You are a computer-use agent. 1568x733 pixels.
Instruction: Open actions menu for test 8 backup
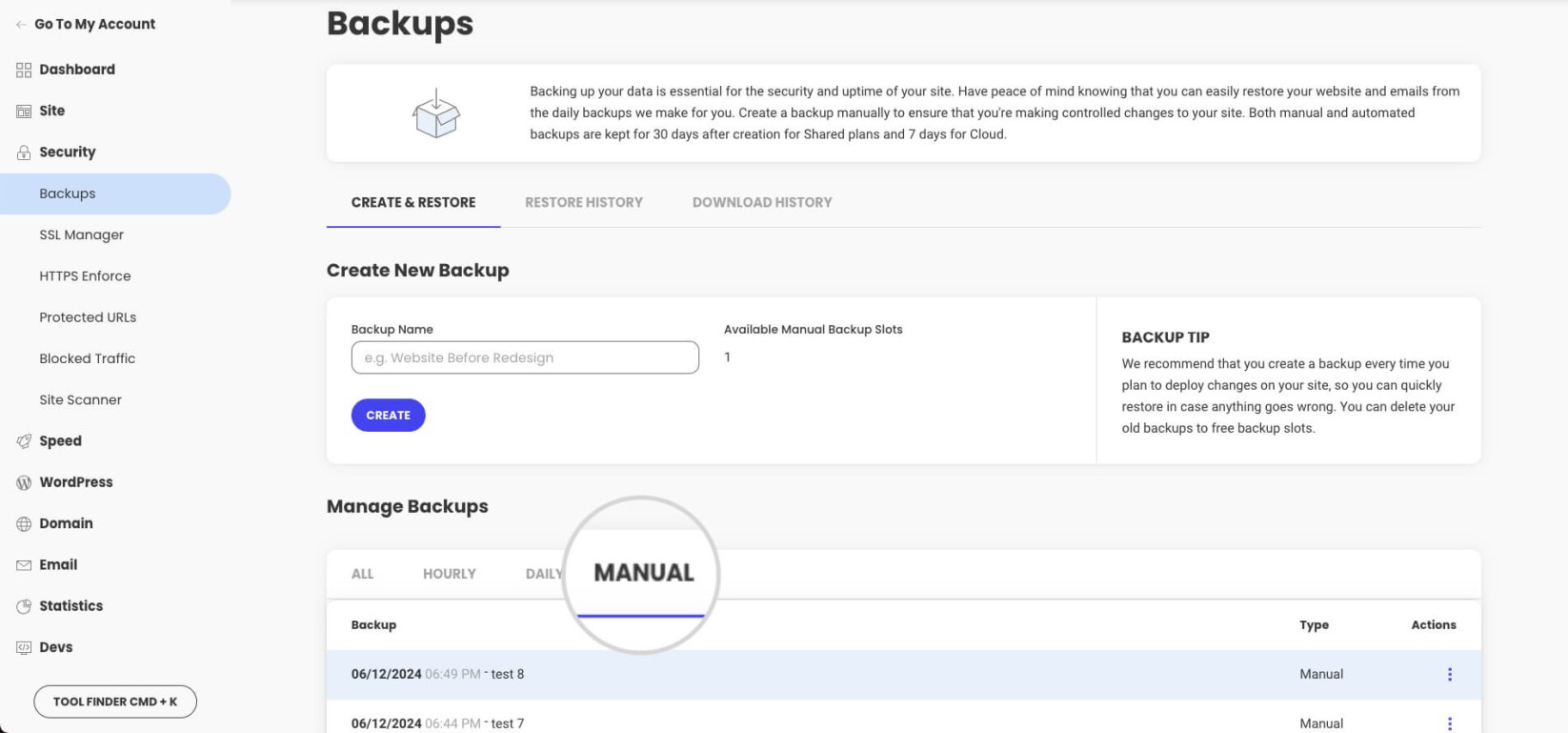point(1450,675)
